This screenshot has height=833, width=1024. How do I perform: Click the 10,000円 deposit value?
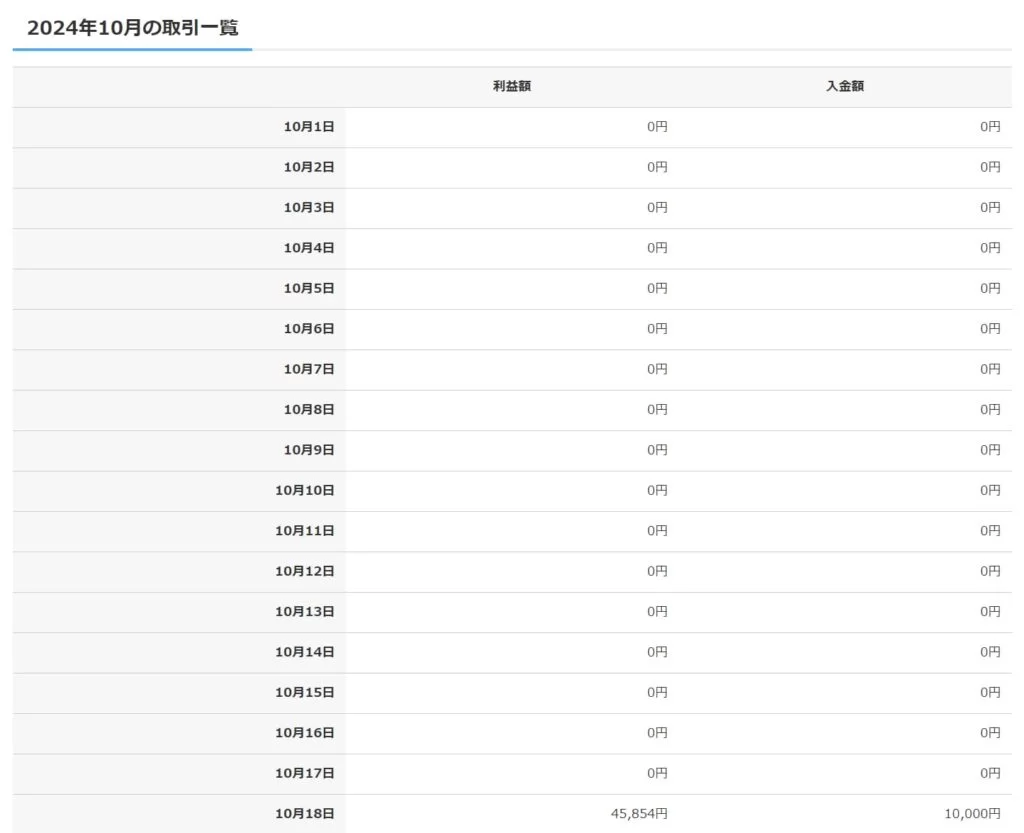[x=972, y=813]
